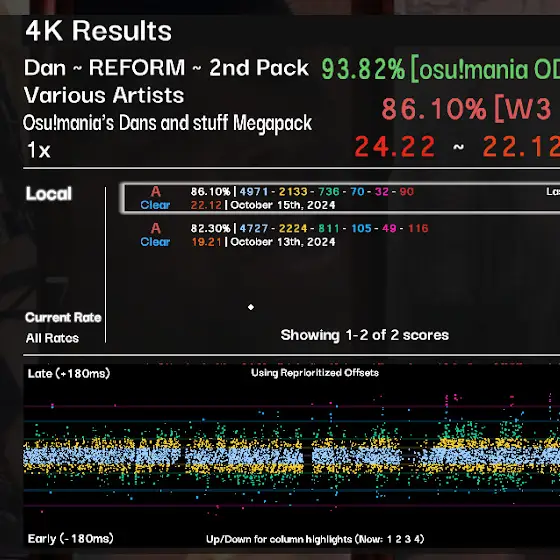560x560 pixels.
Task: Click the 116 miss count
Action: point(418,228)
